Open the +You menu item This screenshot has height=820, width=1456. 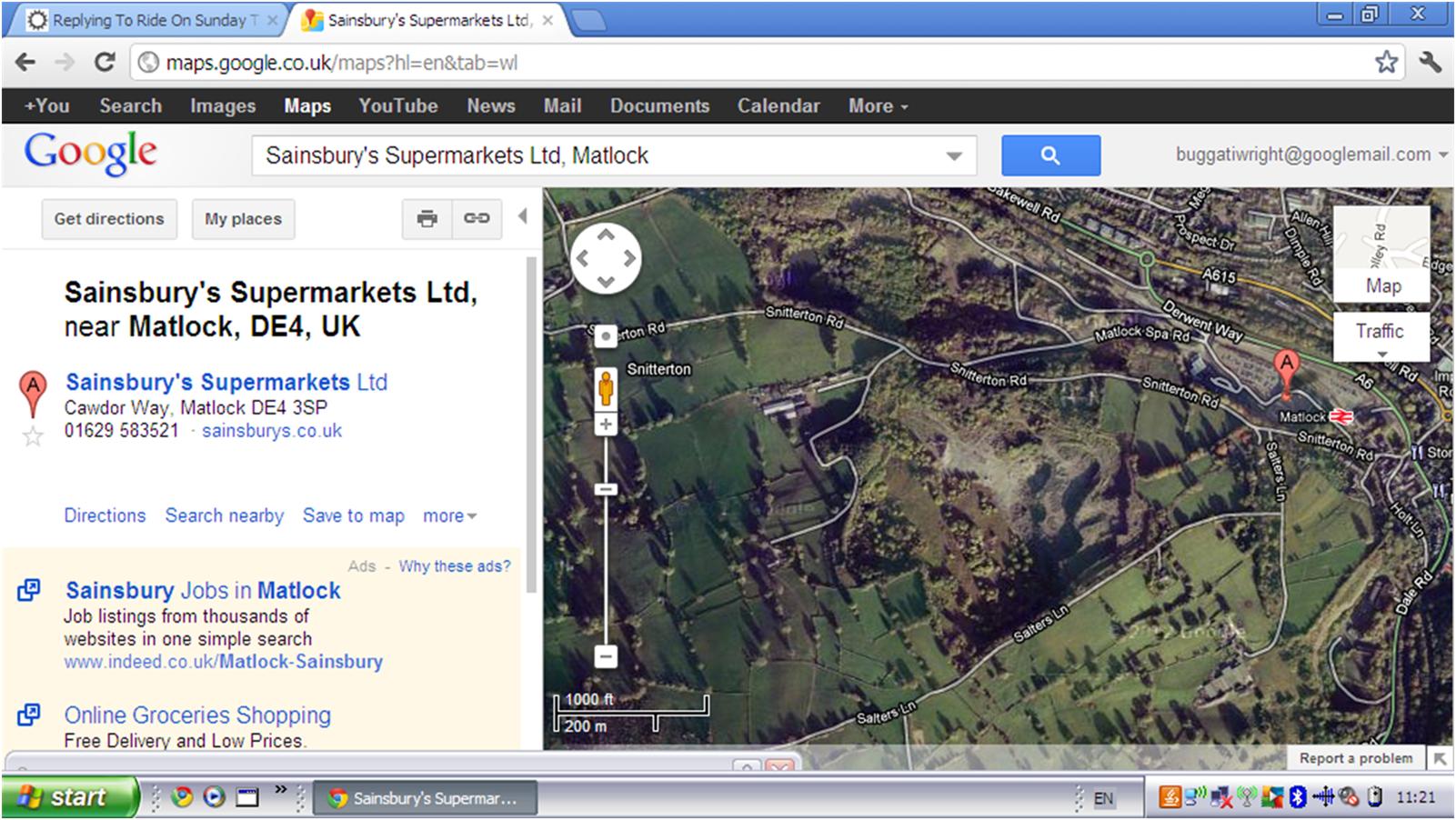pos(46,106)
